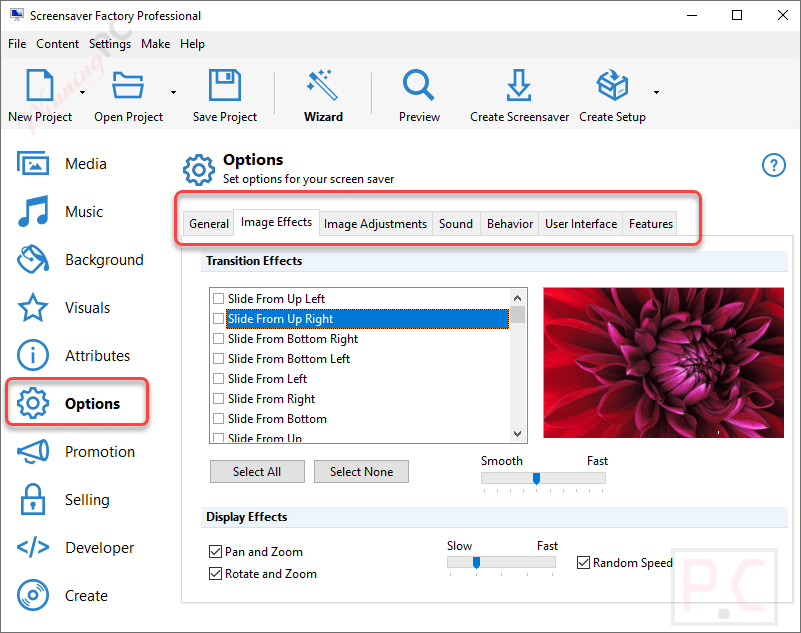Click the Create Screensaver download icon
The image size is (801, 633).
519,85
